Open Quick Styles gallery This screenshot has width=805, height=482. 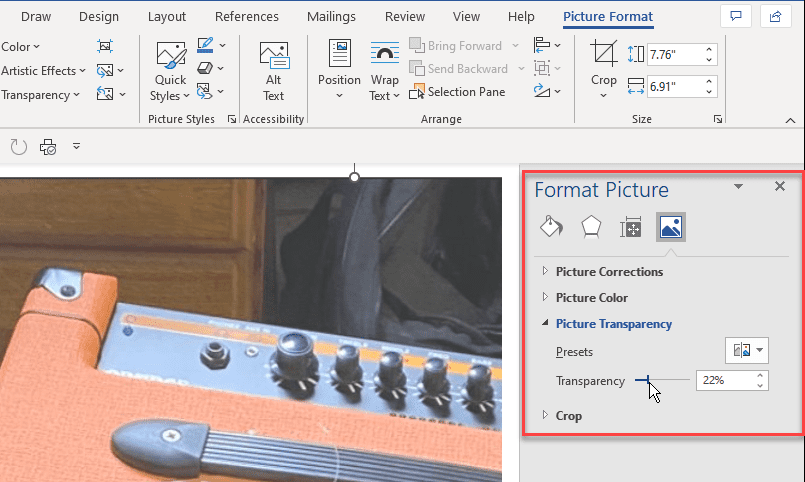pos(171,71)
